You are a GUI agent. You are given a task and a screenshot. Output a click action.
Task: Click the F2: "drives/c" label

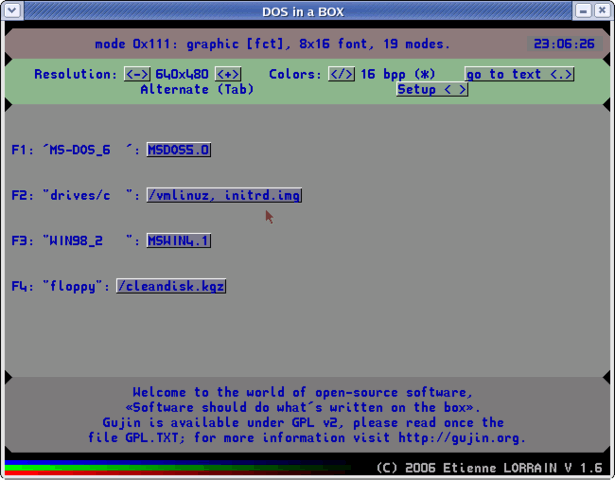coord(75,195)
